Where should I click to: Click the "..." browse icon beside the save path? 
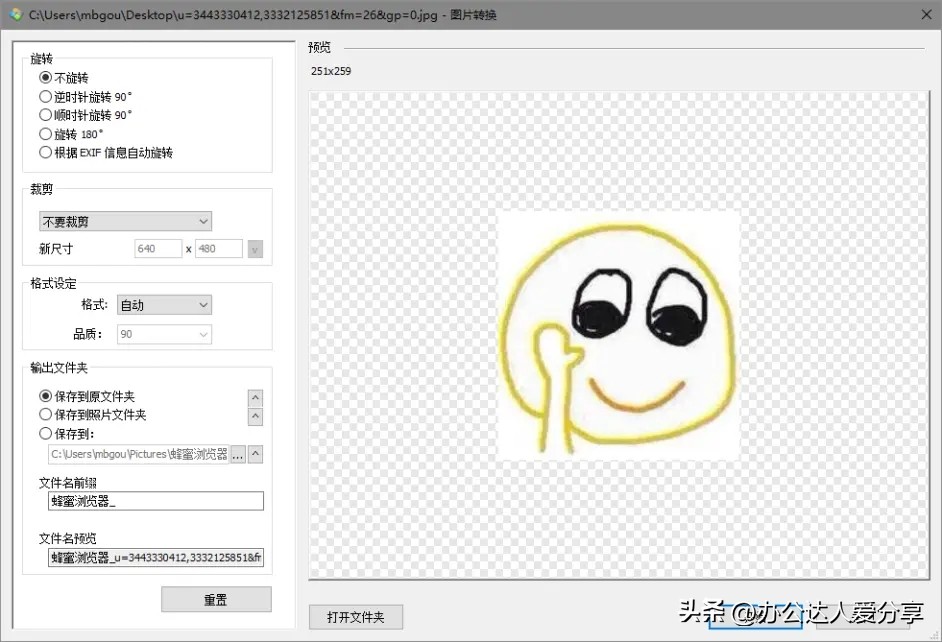pos(237,453)
